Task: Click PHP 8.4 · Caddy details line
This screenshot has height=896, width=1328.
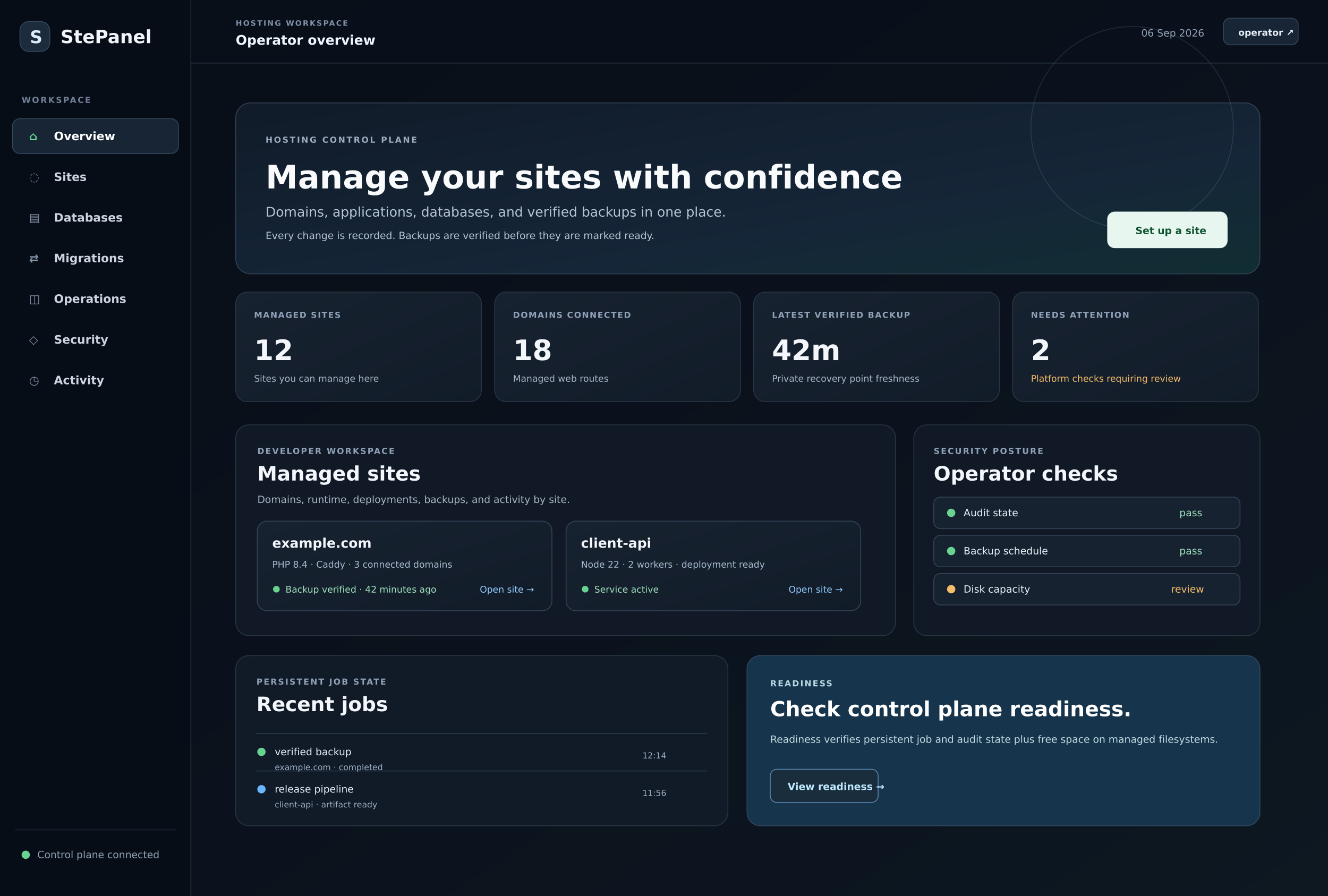Action: (x=362, y=565)
